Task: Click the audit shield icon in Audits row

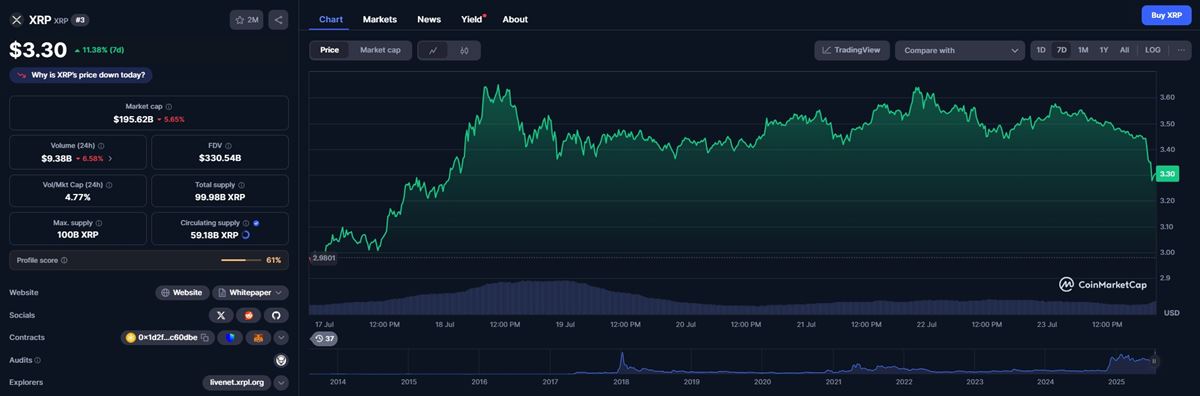Action: 281,360
